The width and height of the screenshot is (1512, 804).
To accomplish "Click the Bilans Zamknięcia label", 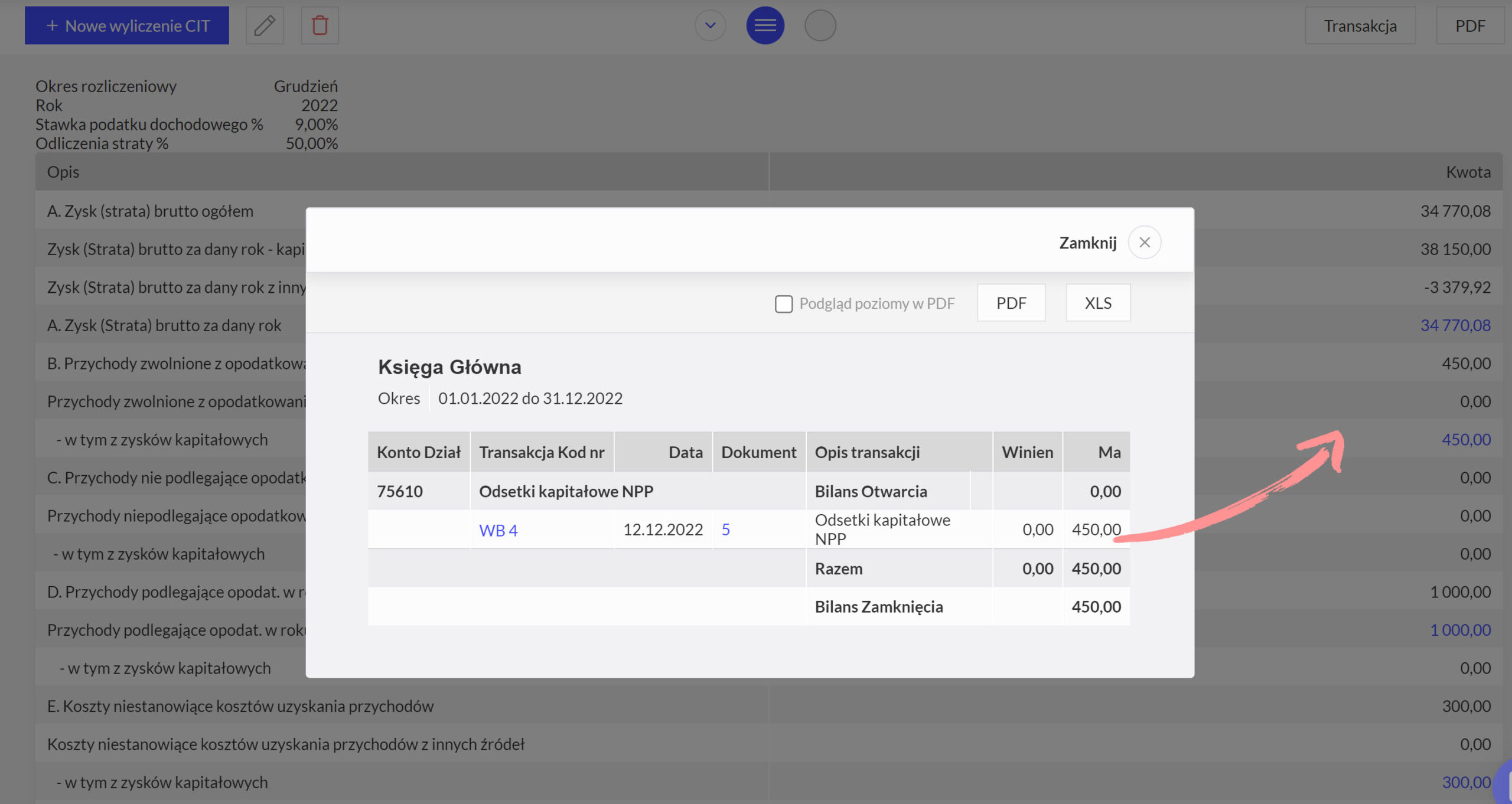I will click(x=879, y=607).
